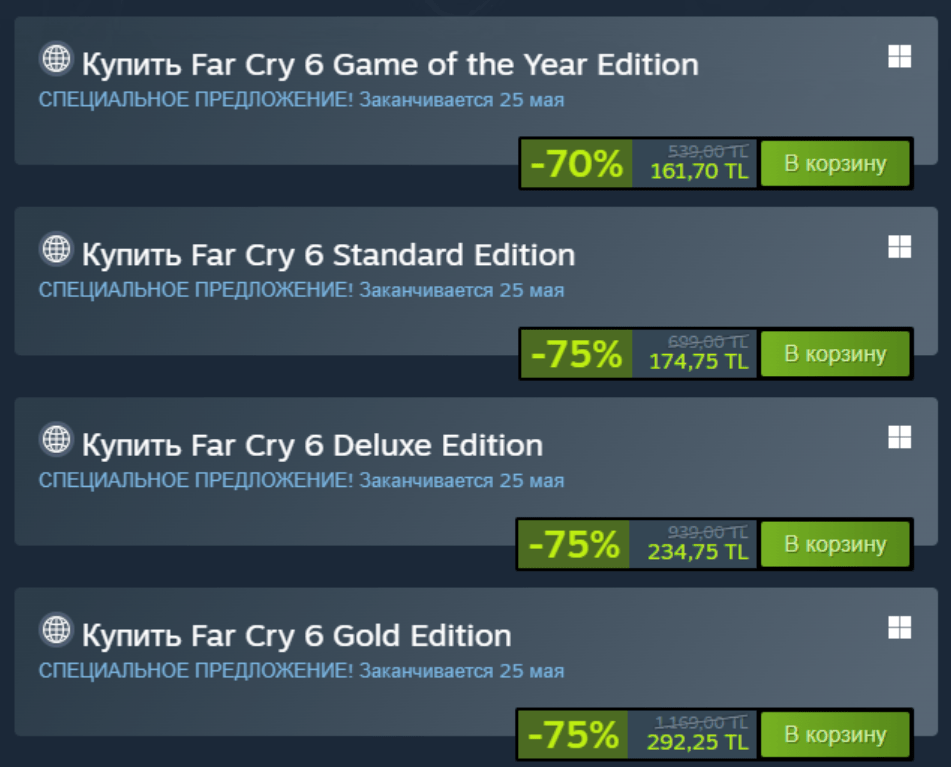
Task: Click 'Купить Far Cry 6 Gold Edition' heading
Action: point(296,636)
